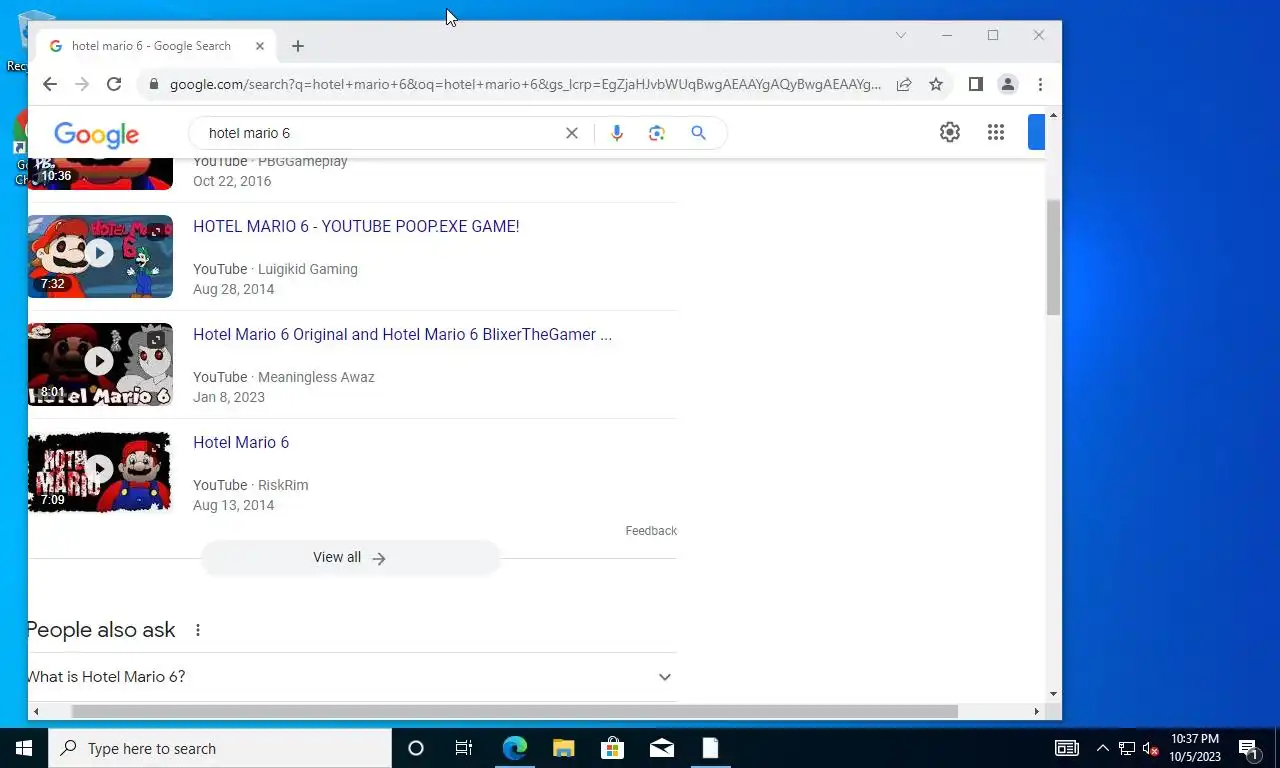
Task: Open File Explorer from taskbar
Action: (x=564, y=748)
